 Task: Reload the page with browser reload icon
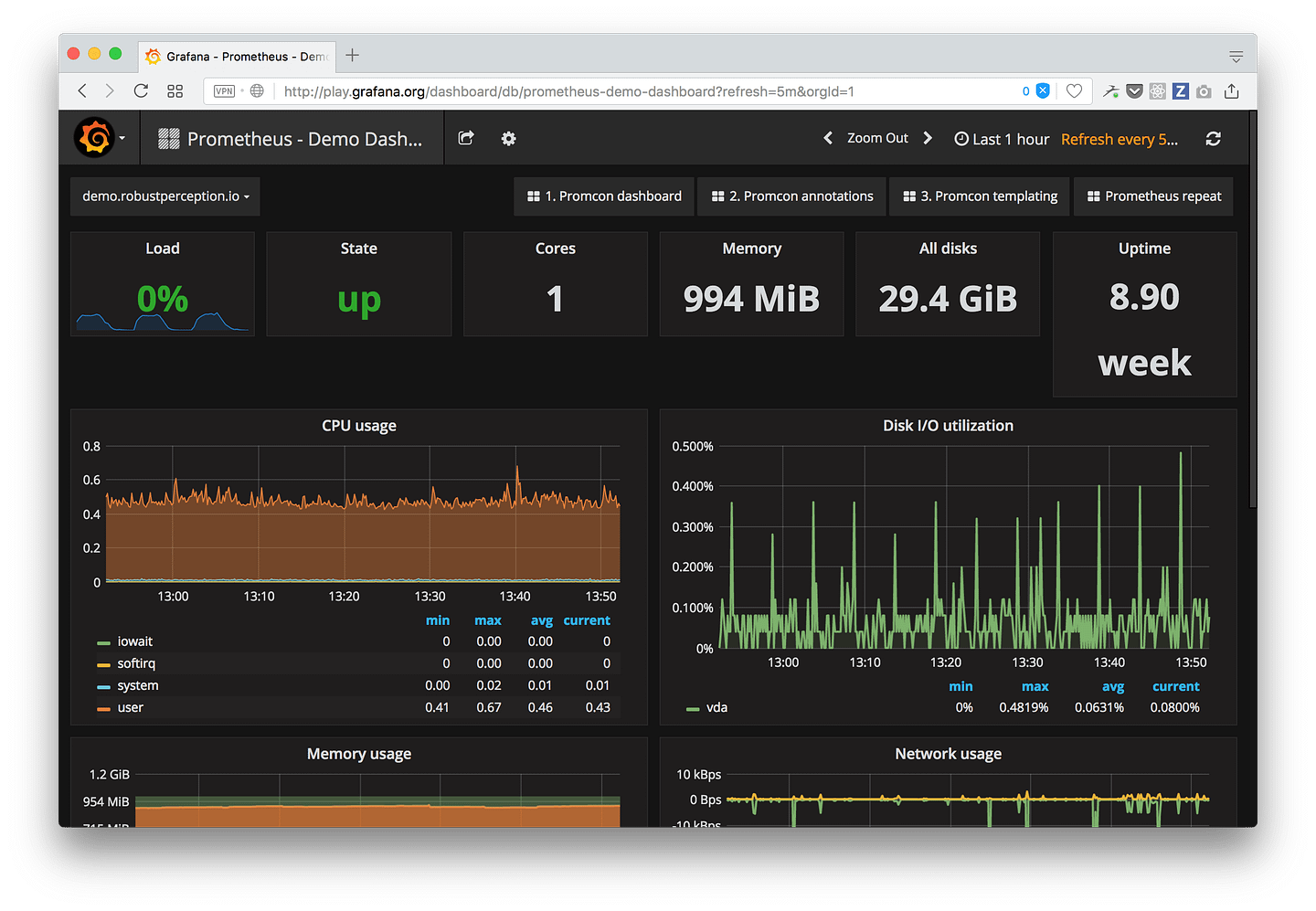141,90
